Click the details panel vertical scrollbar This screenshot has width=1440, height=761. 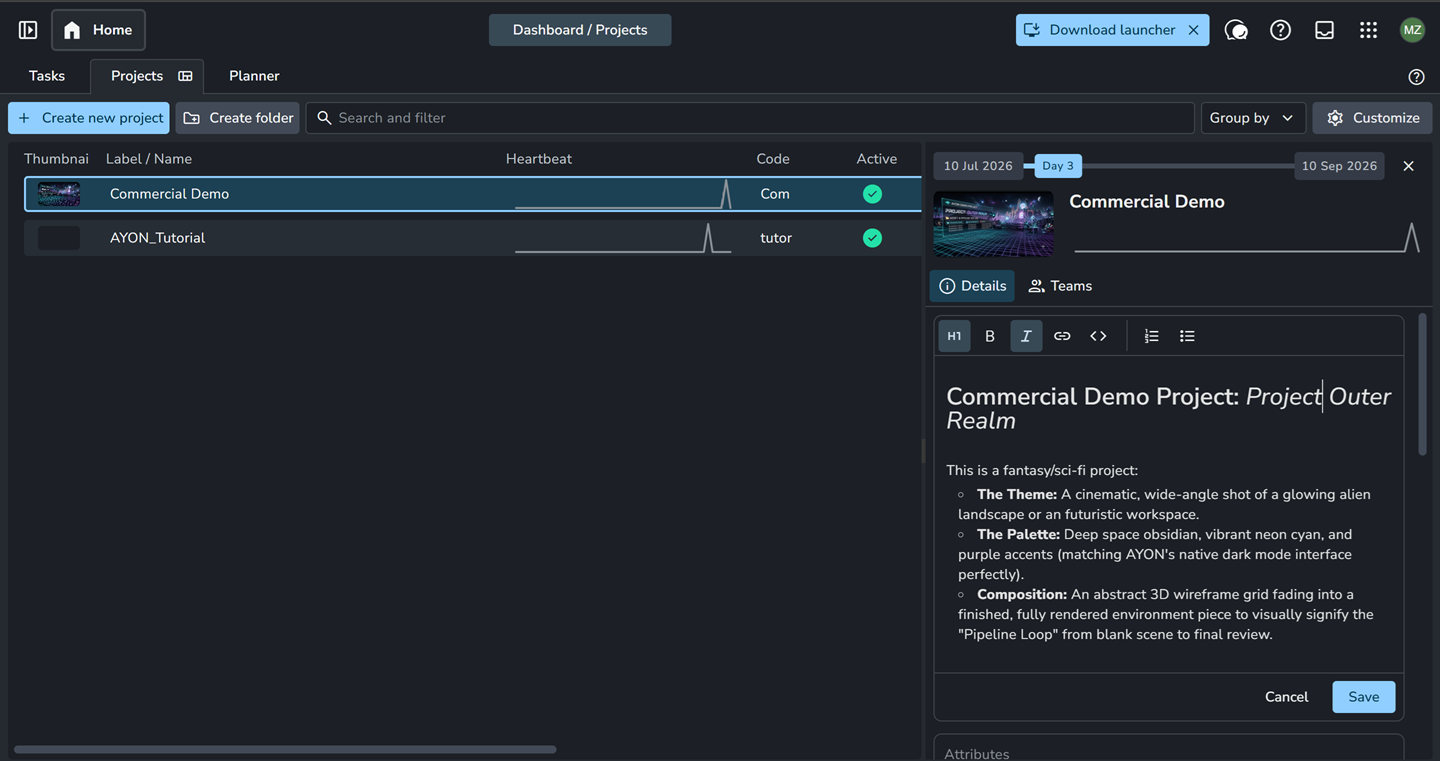coord(1422,385)
